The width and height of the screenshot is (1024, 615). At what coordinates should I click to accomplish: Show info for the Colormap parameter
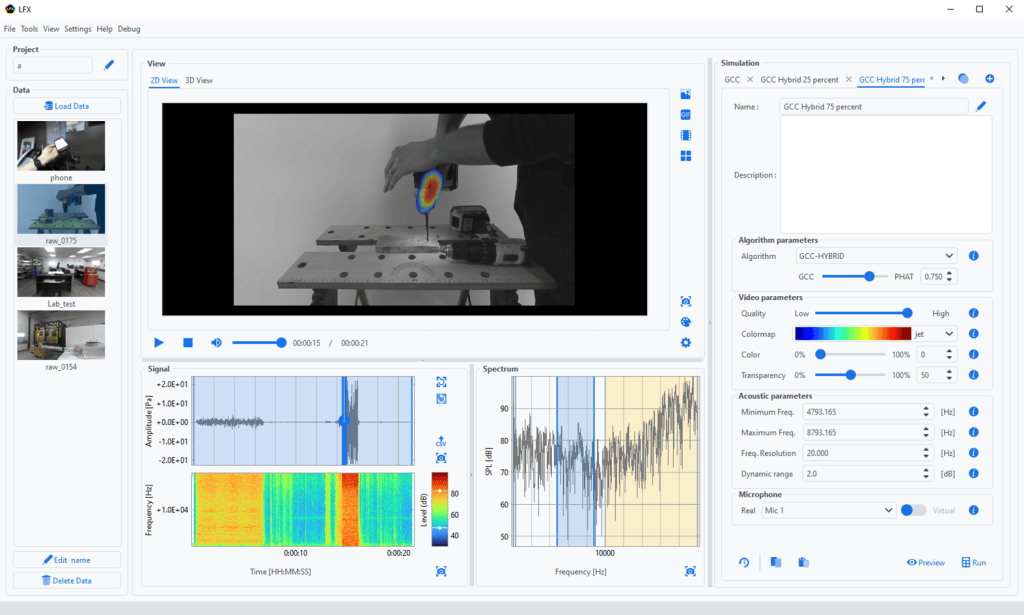(974, 334)
